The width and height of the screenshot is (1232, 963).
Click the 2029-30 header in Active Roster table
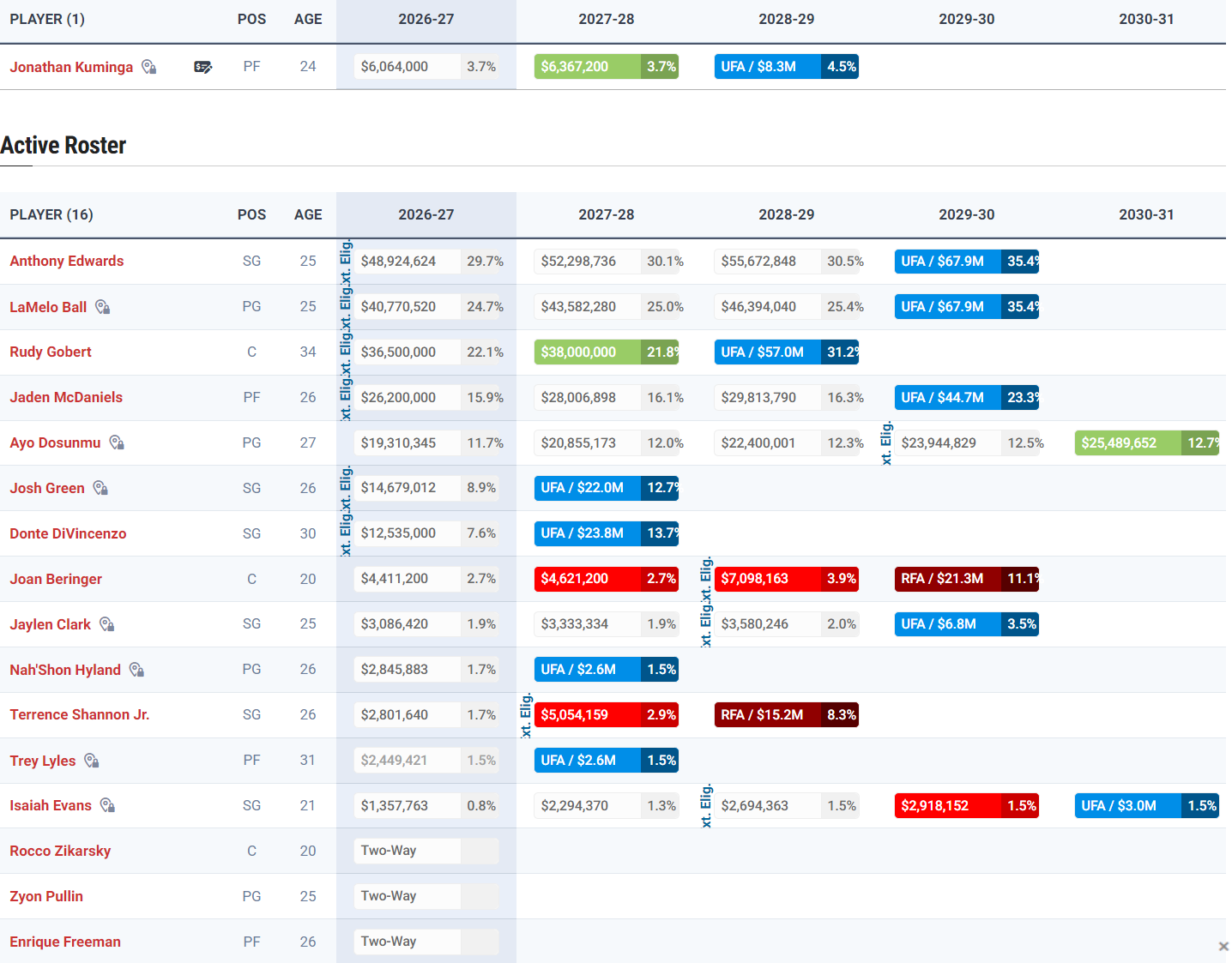pos(967,214)
